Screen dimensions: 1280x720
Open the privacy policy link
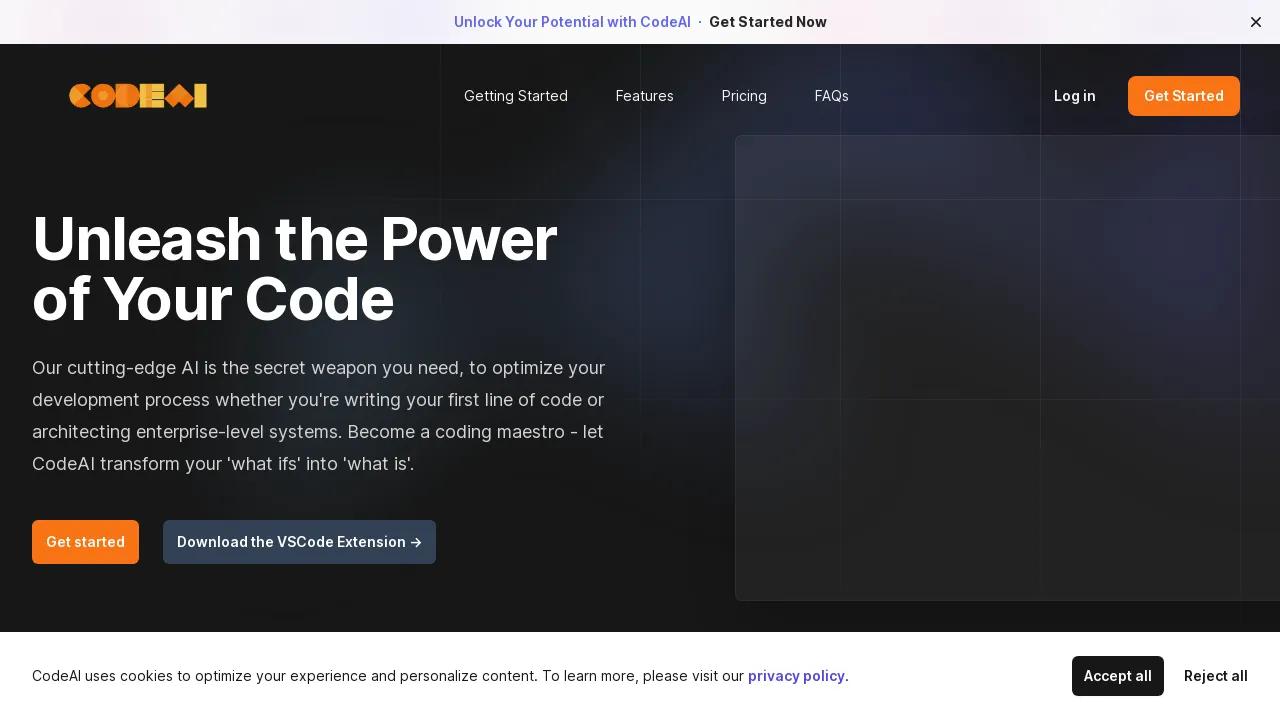796,676
